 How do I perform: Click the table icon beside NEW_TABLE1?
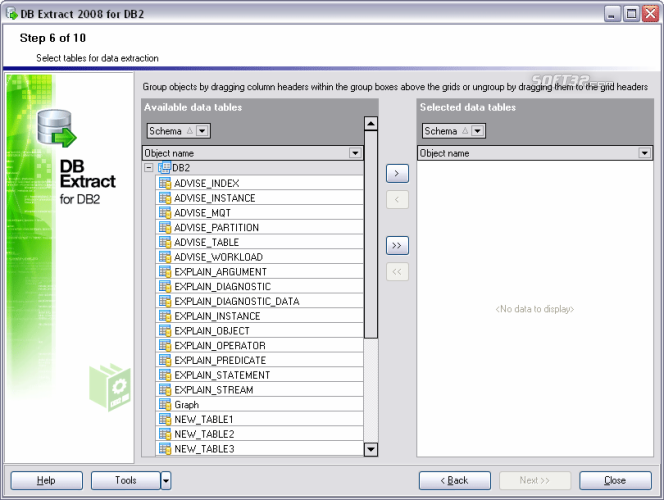tap(165, 419)
